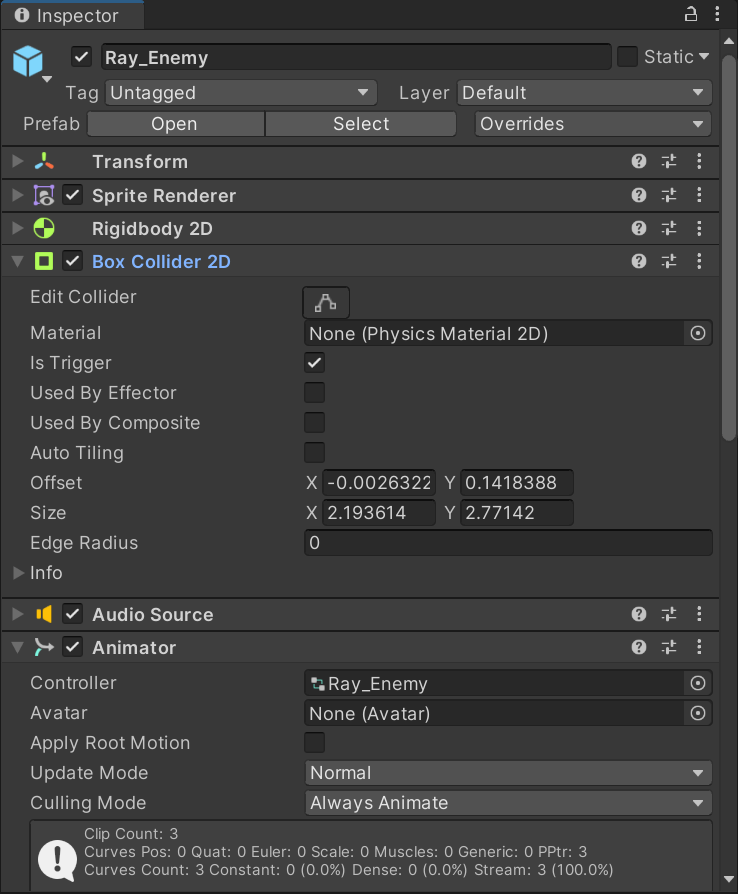Open Rigidbody 2D preset selector
Image resolution: width=738 pixels, height=894 pixels.
point(669,228)
